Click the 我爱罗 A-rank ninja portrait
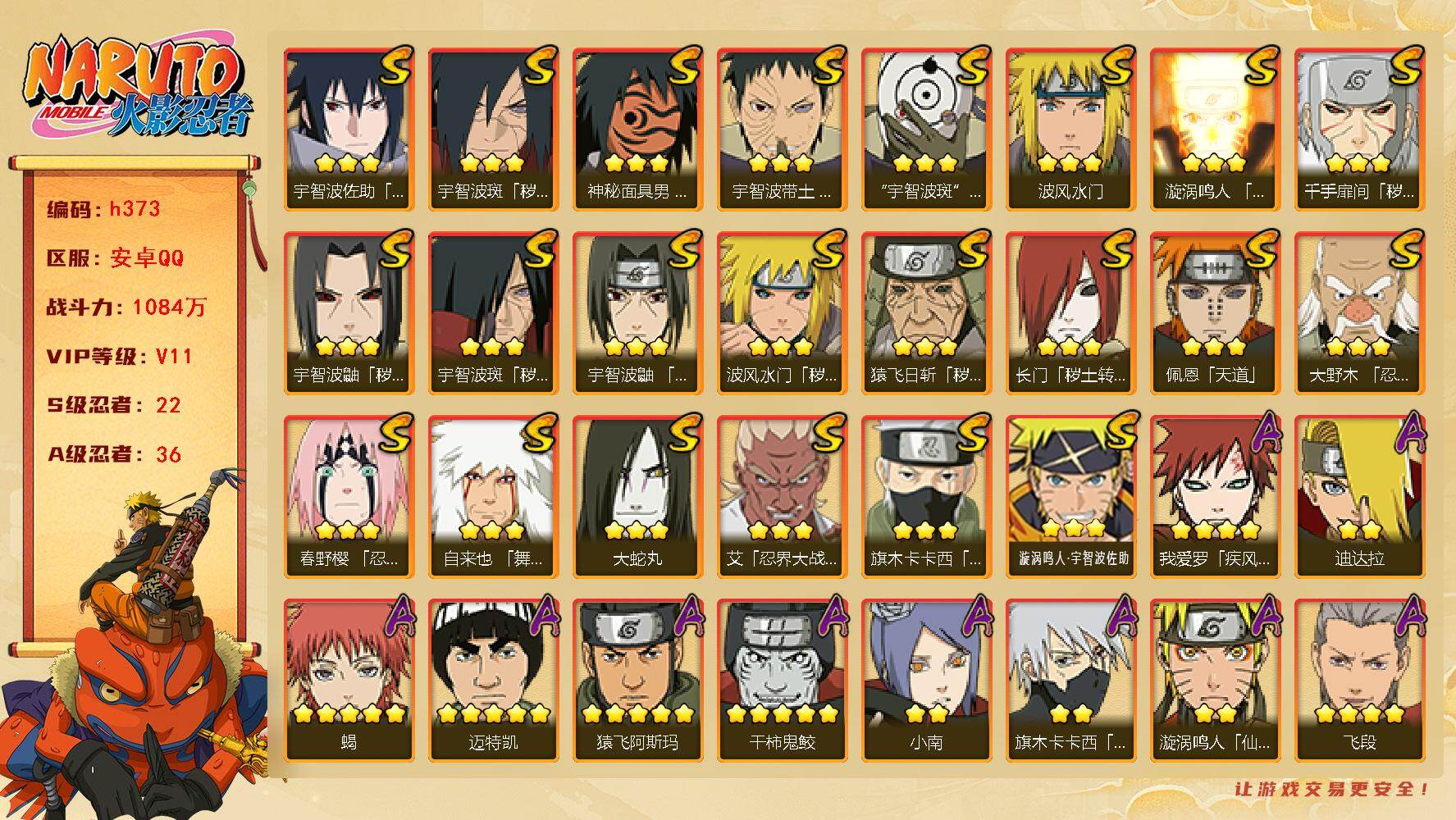 pyautogui.click(x=1214, y=497)
